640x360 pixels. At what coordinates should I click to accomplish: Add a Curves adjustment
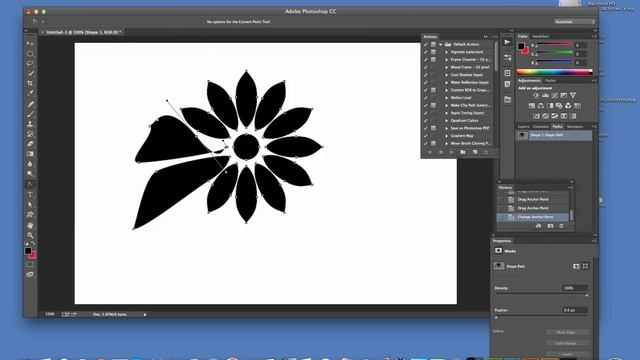555,95
